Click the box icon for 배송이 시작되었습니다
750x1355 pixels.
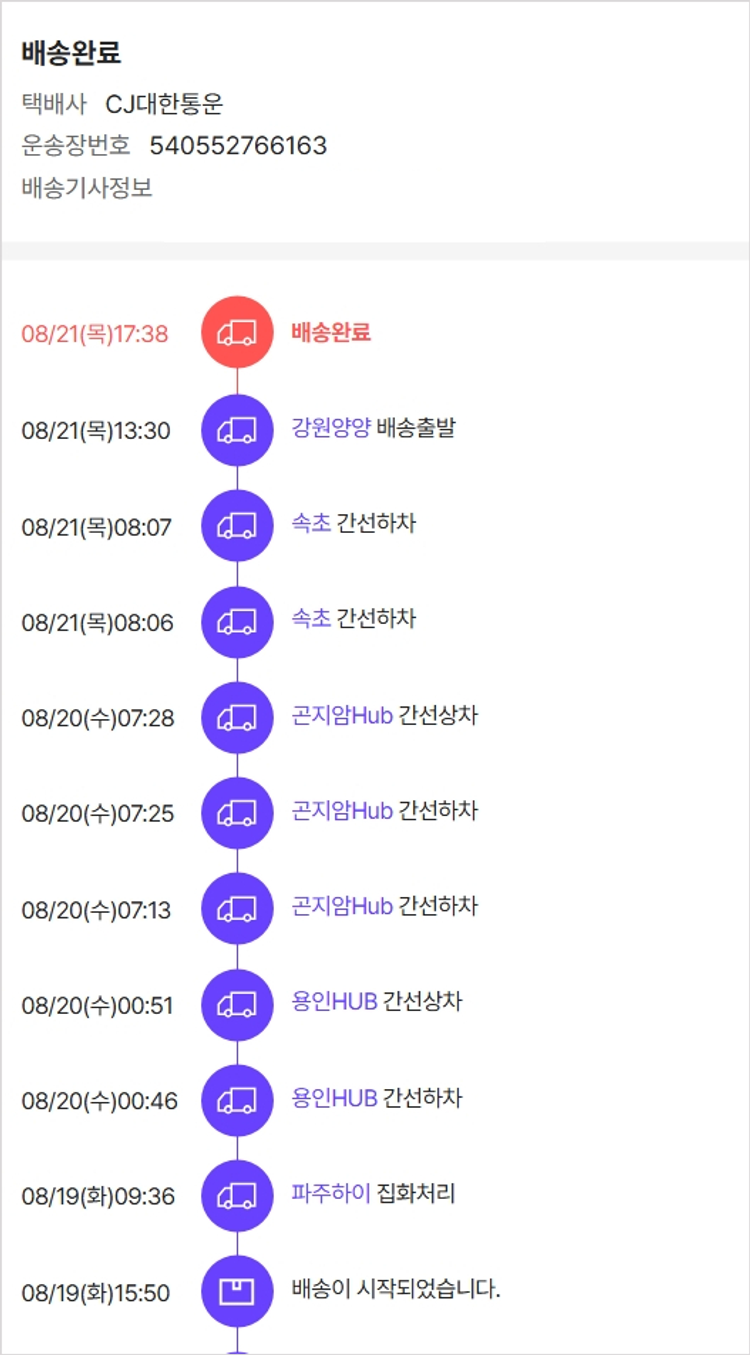point(237,1292)
